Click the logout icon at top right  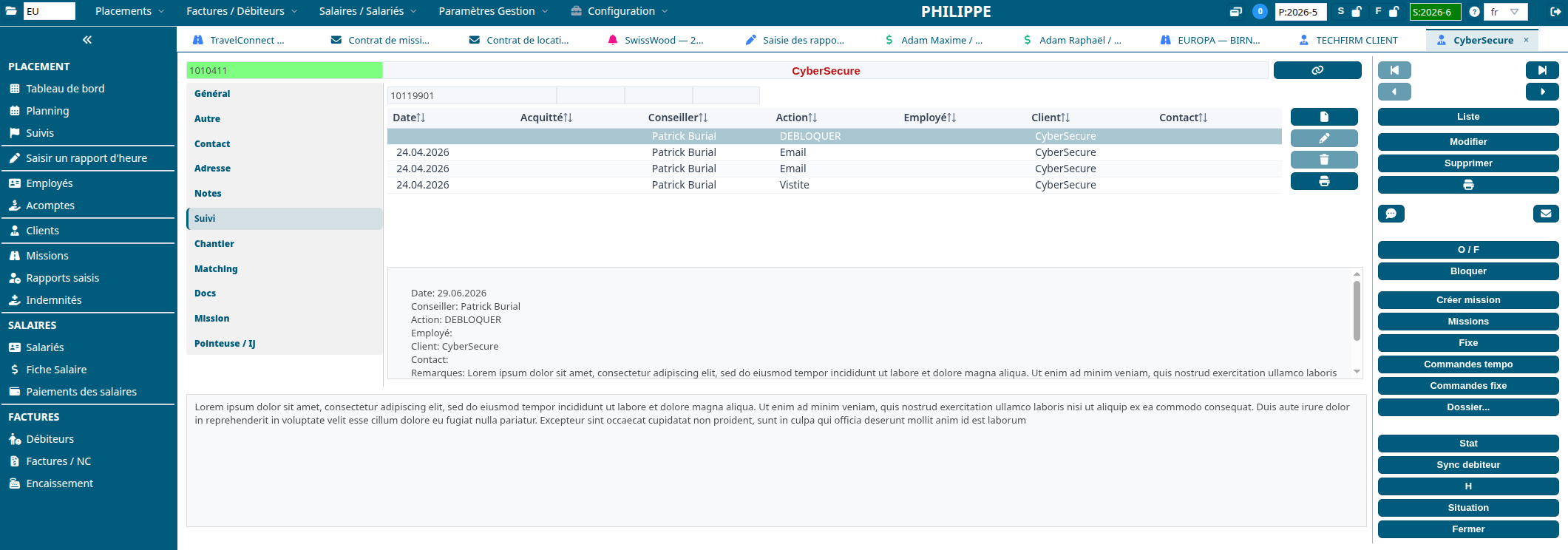(1555, 12)
